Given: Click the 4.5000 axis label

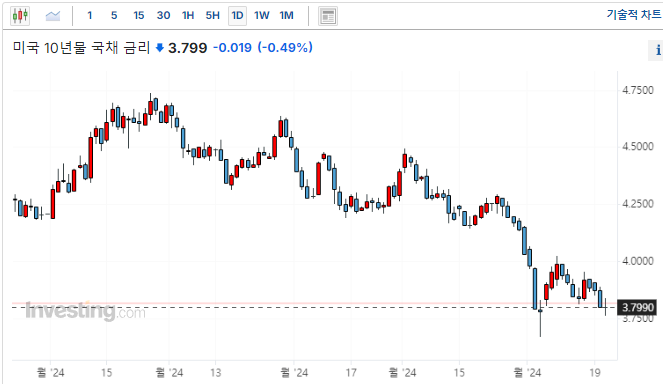Looking at the screenshot, I should (638, 147).
